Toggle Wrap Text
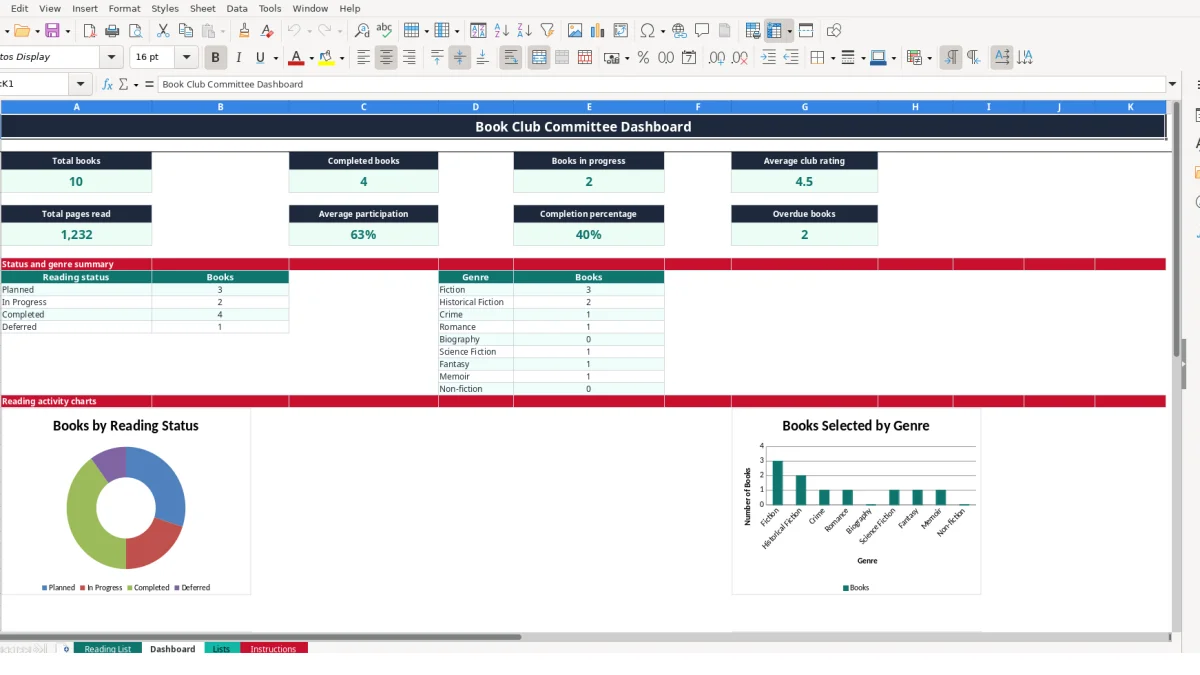The image size is (1200, 675). [x=511, y=58]
